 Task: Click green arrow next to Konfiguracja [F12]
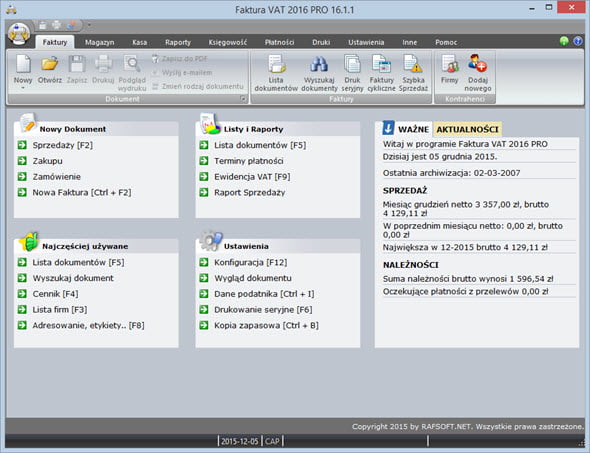[204, 262]
